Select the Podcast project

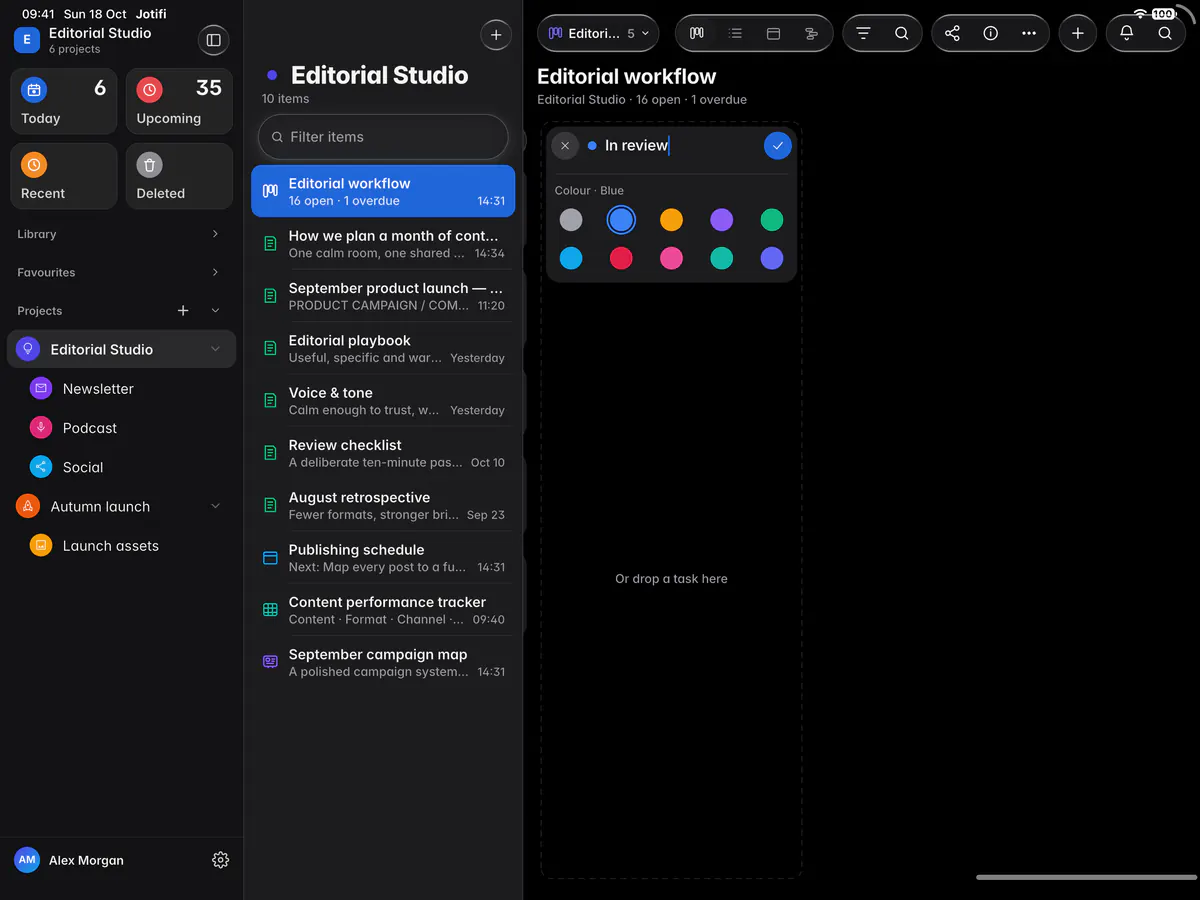coord(122,428)
